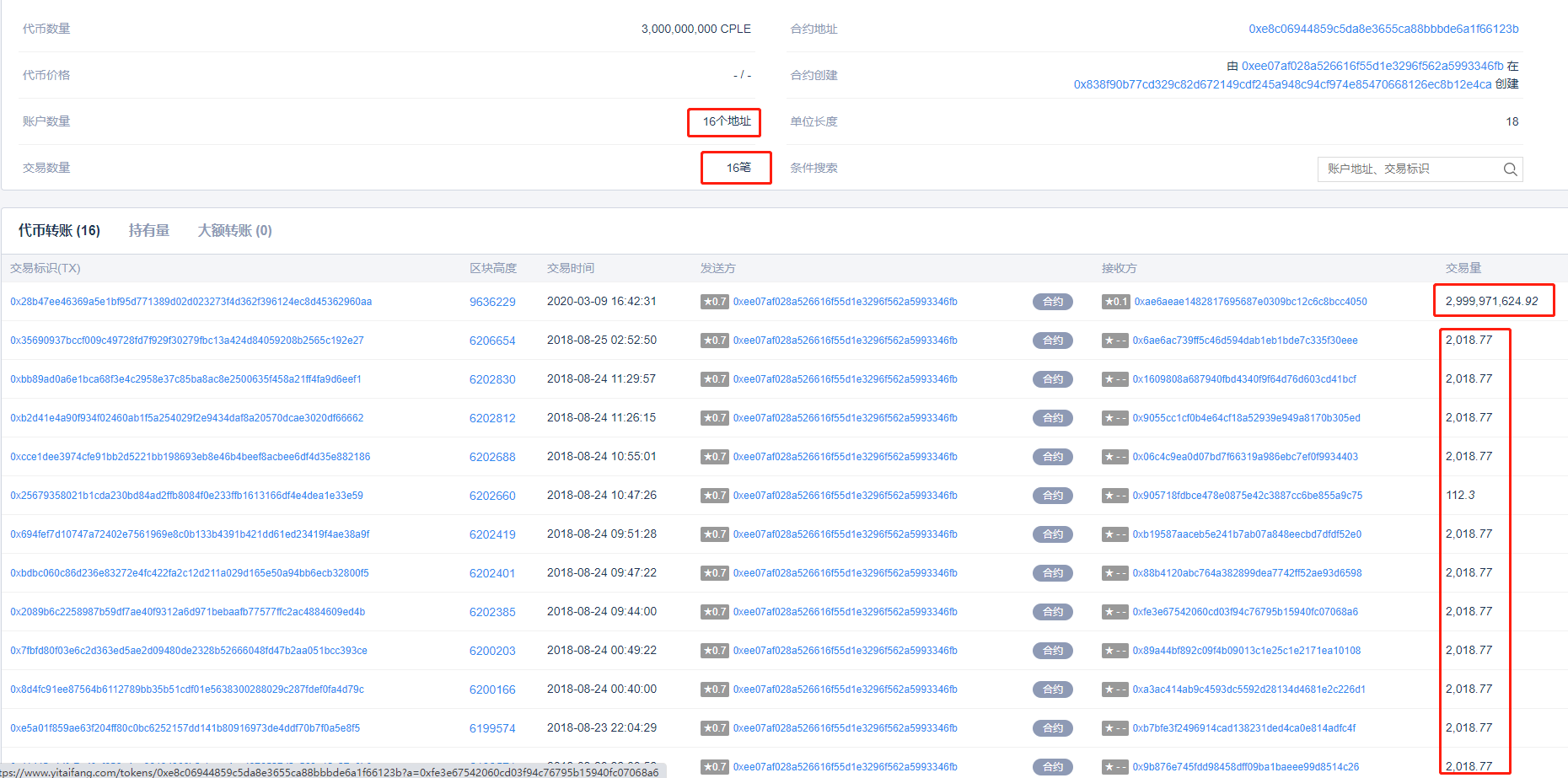The height and width of the screenshot is (778, 1568).
Task: Open block height 9636229 link
Action: click(492, 302)
